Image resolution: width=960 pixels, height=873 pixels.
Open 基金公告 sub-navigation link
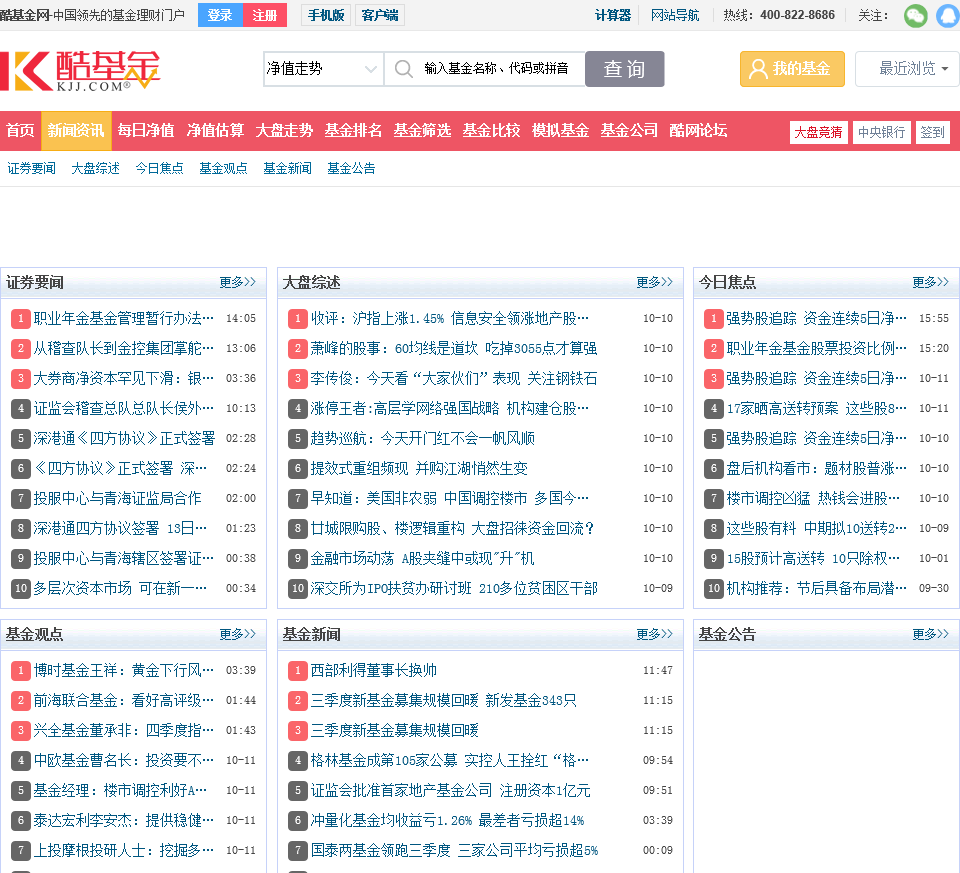click(351, 168)
